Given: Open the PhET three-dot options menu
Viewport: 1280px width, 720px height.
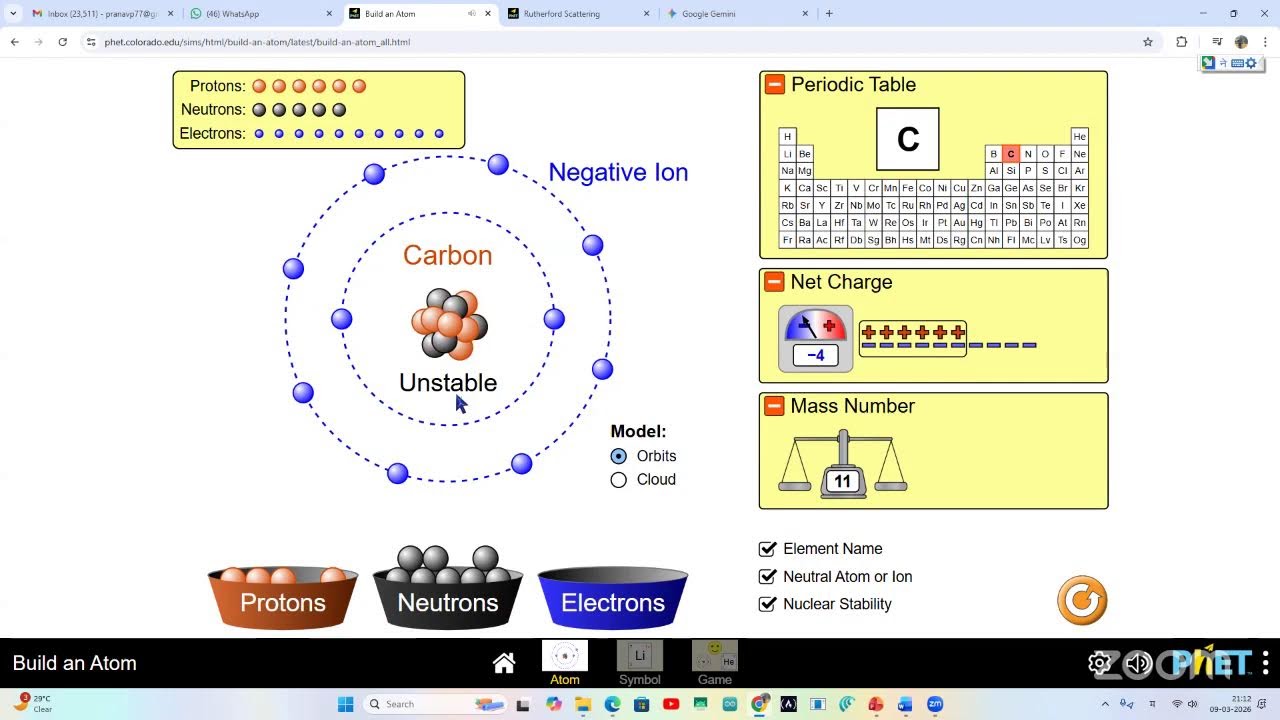Looking at the screenshot, I should 1265,663.
